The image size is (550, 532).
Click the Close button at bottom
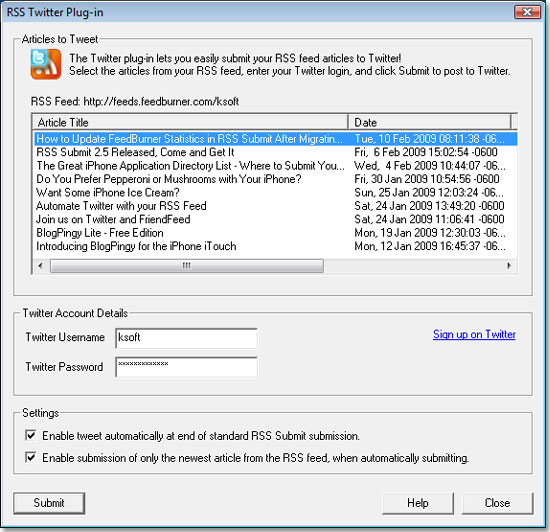(x=497, y=503)
